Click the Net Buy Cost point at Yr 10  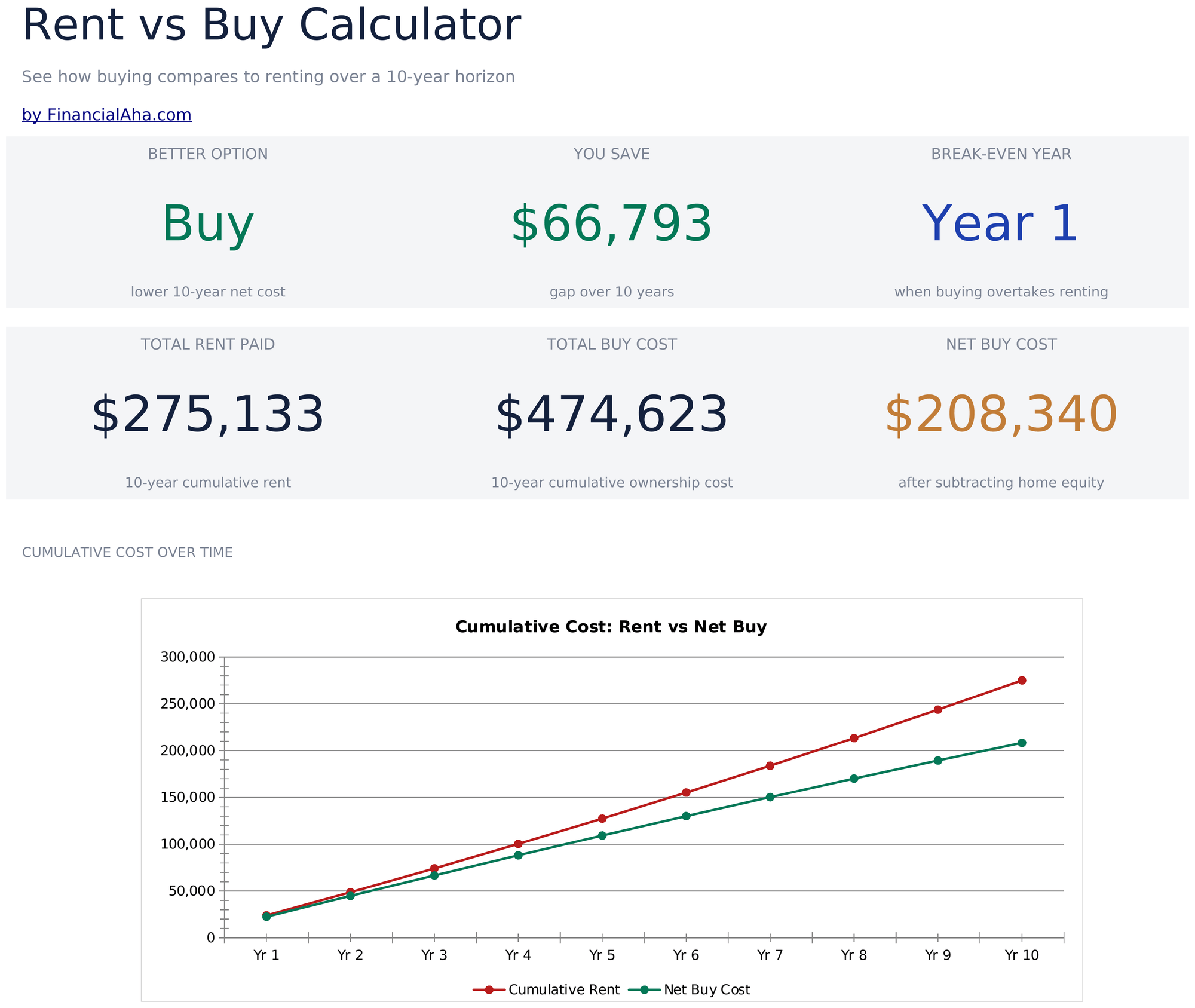pyautogui.click(x=1022, y=743)
